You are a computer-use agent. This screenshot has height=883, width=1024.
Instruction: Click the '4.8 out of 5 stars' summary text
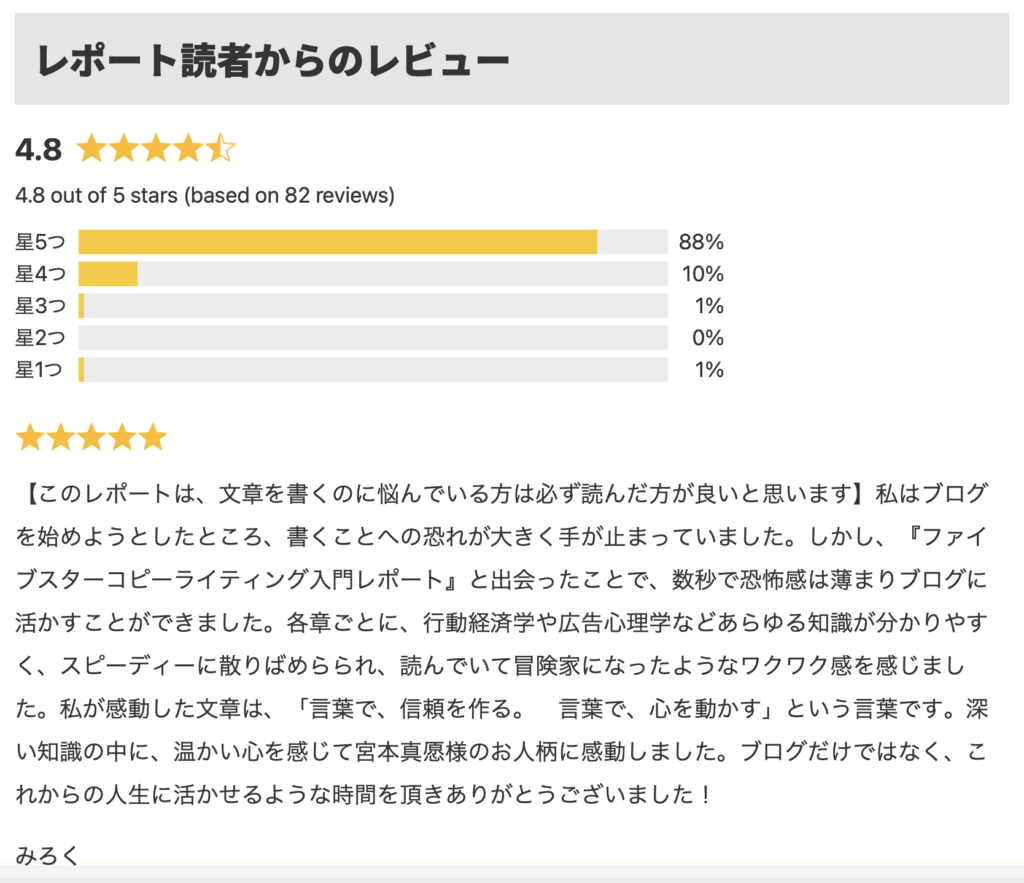coord(205,195)
